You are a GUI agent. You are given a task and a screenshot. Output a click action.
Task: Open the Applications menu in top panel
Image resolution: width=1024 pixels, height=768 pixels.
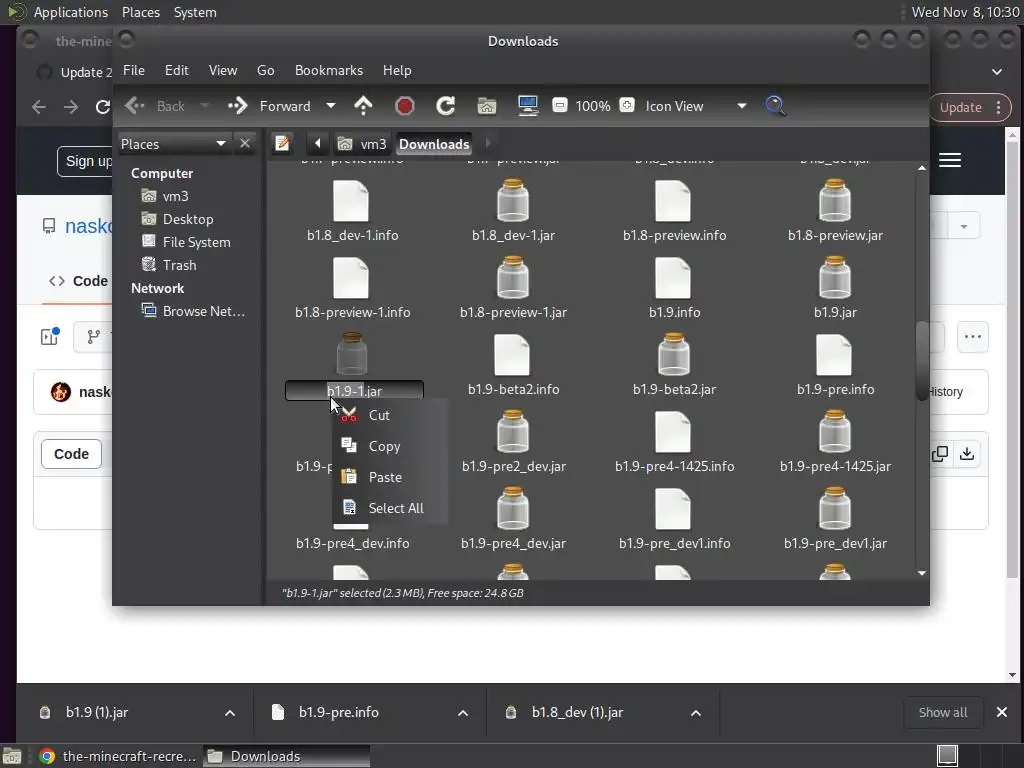71,12
